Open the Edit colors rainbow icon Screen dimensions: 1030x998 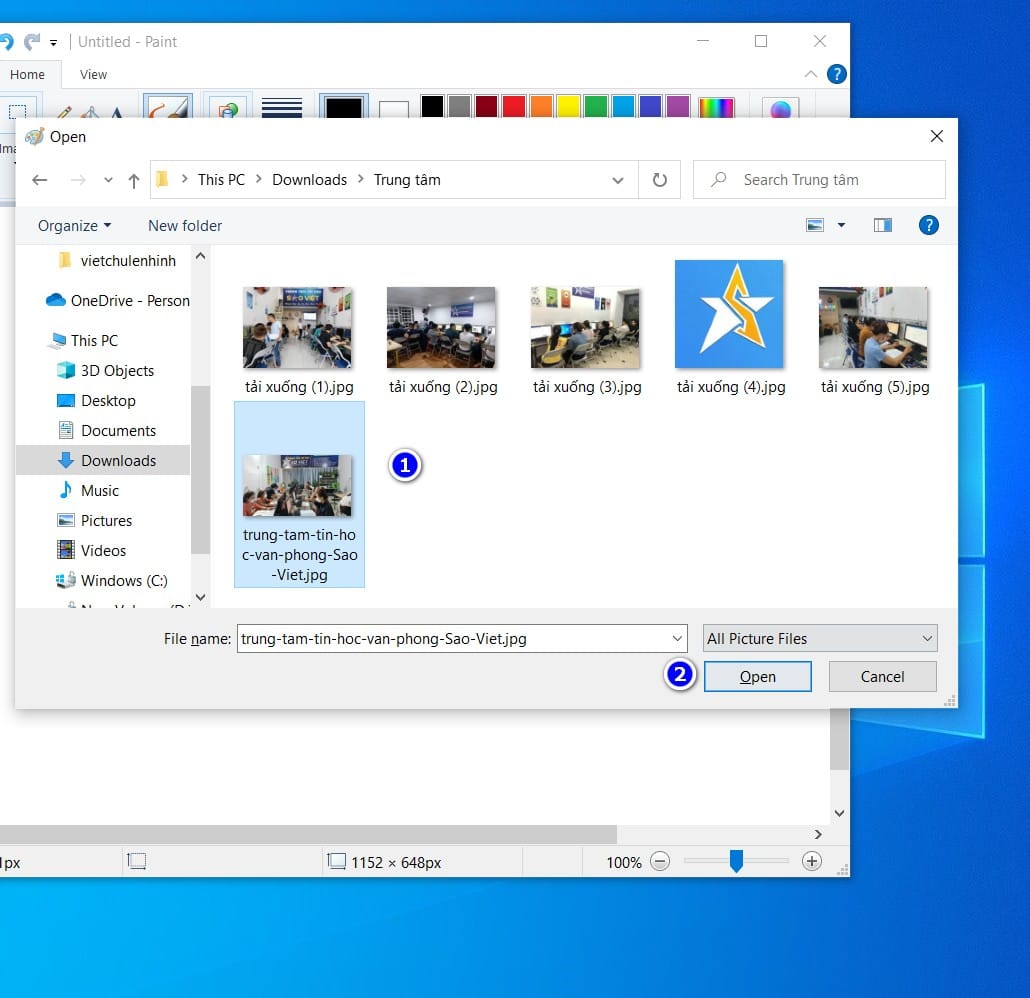[x=716, y=107]
